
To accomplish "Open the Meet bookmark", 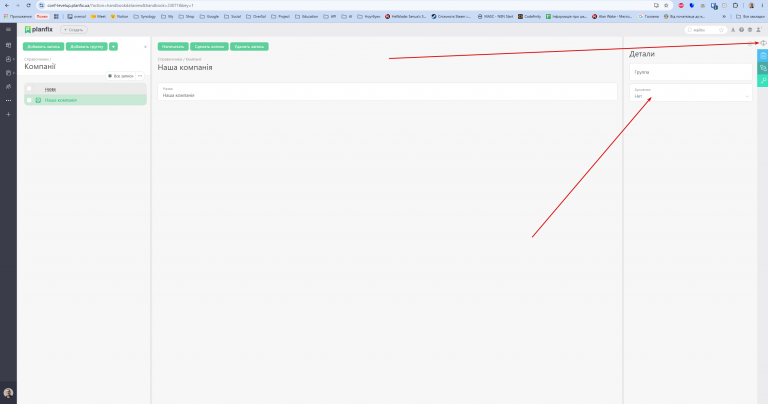I will [98, 16].
